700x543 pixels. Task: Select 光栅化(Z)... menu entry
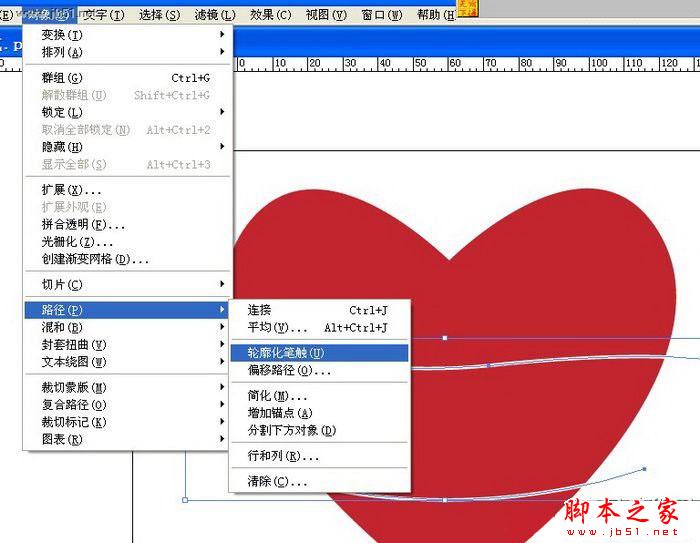128,242
